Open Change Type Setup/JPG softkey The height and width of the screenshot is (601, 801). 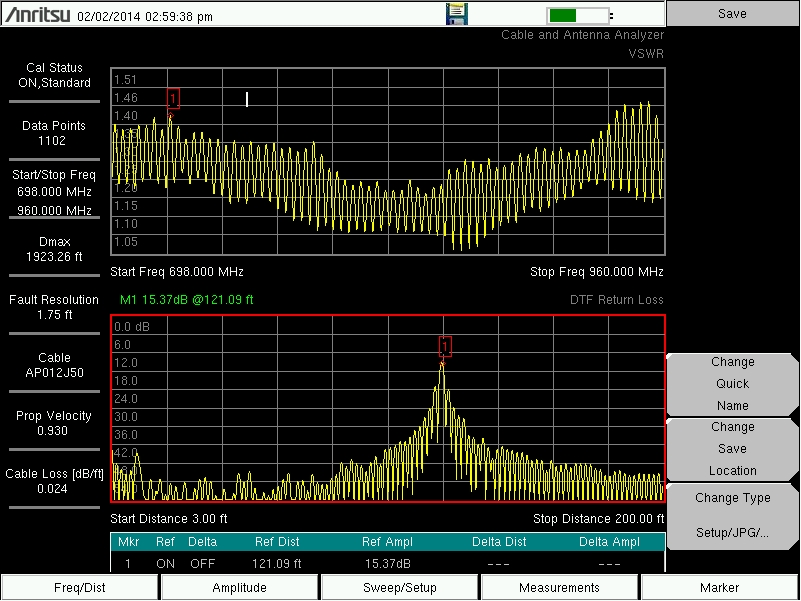(x=733, y=515)
